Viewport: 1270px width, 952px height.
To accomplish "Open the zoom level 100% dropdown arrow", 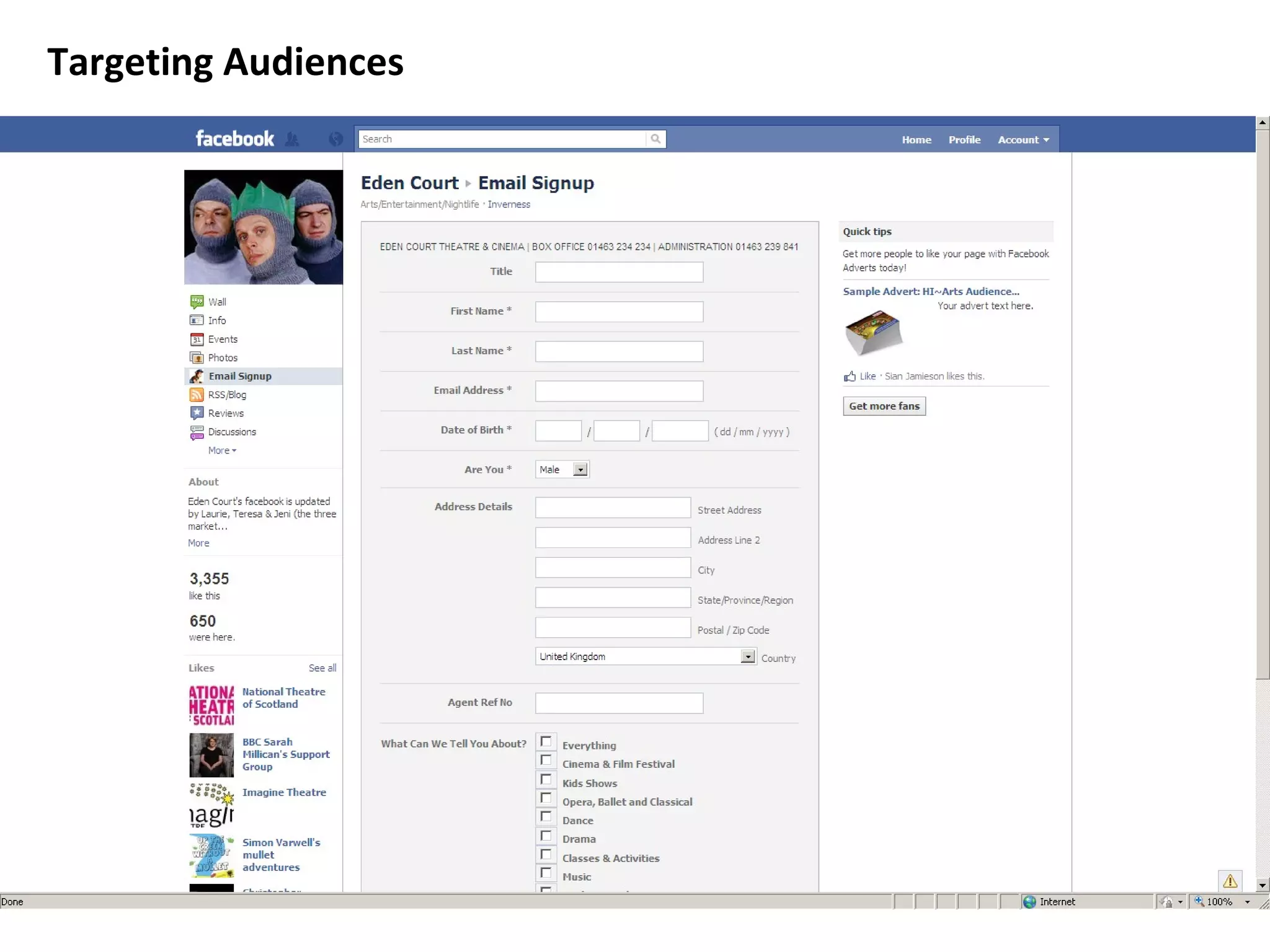I will [x=1247, y=902].
